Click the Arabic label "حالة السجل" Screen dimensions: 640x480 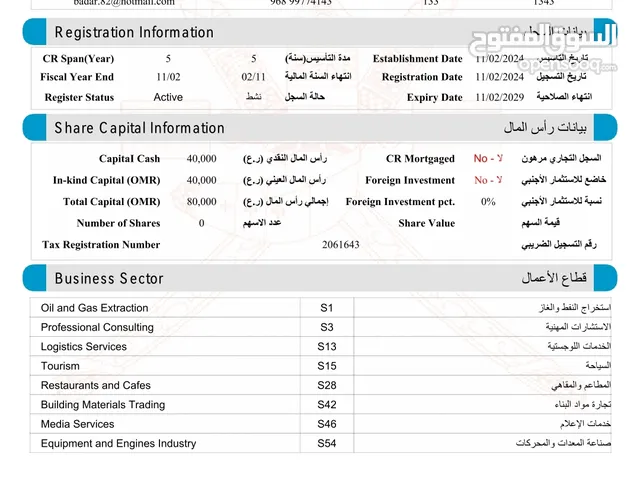click(304, 97)
